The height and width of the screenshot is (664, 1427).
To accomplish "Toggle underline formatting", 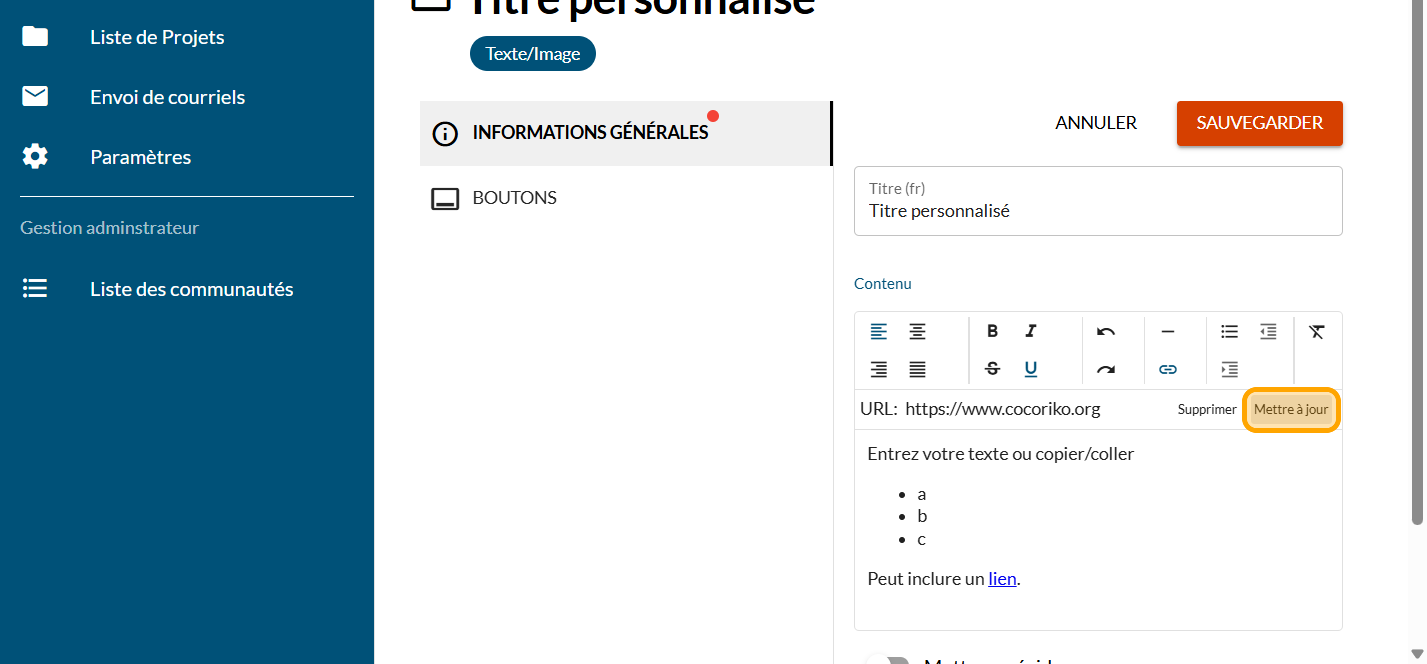I will click(1031, 369).
